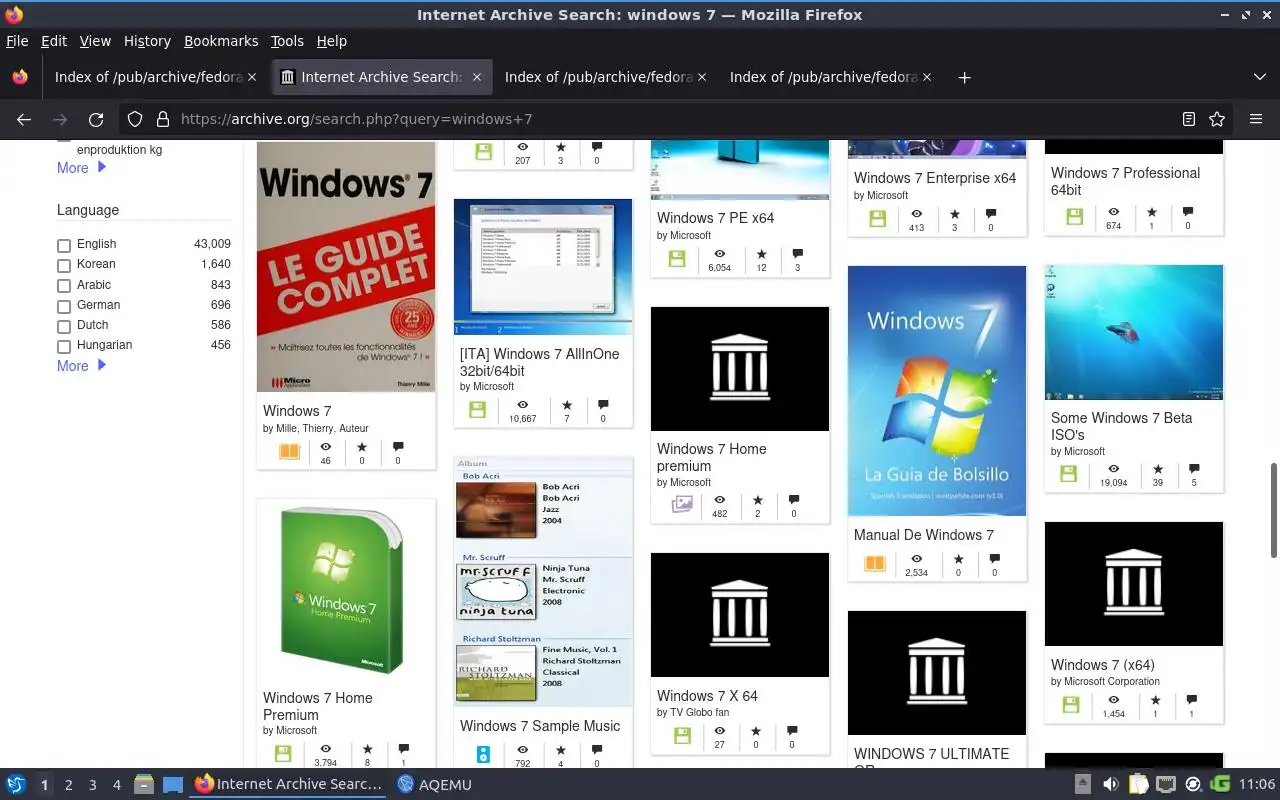This screenshot has height=800, width=1280.
Task: Click the audio icon under Windows 7 Sample Music
Action: (482, 754)
